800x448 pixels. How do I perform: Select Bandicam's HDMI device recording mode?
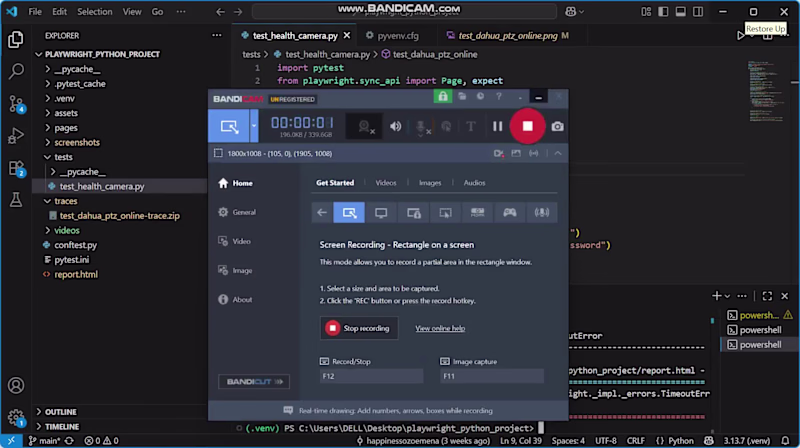(478, 212)
